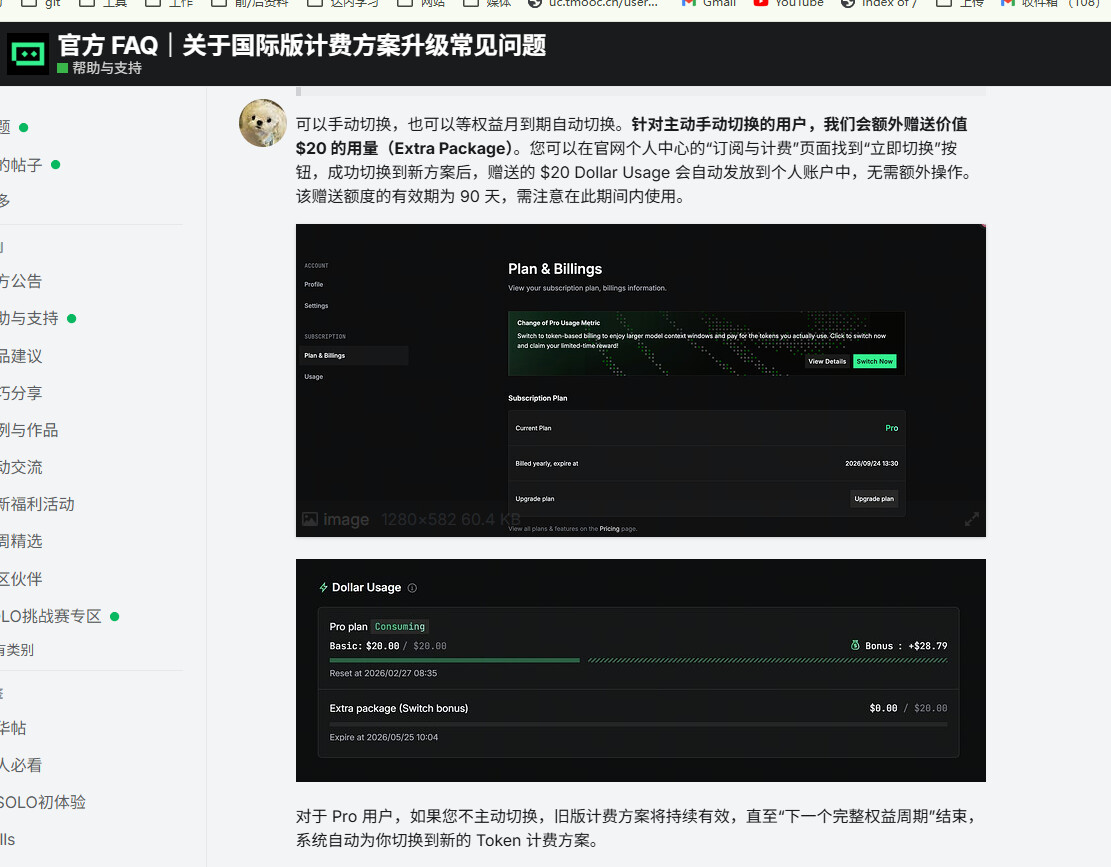
Task: Select 帮助与支持 in the left sidebar
Action: tap(29, 318)
